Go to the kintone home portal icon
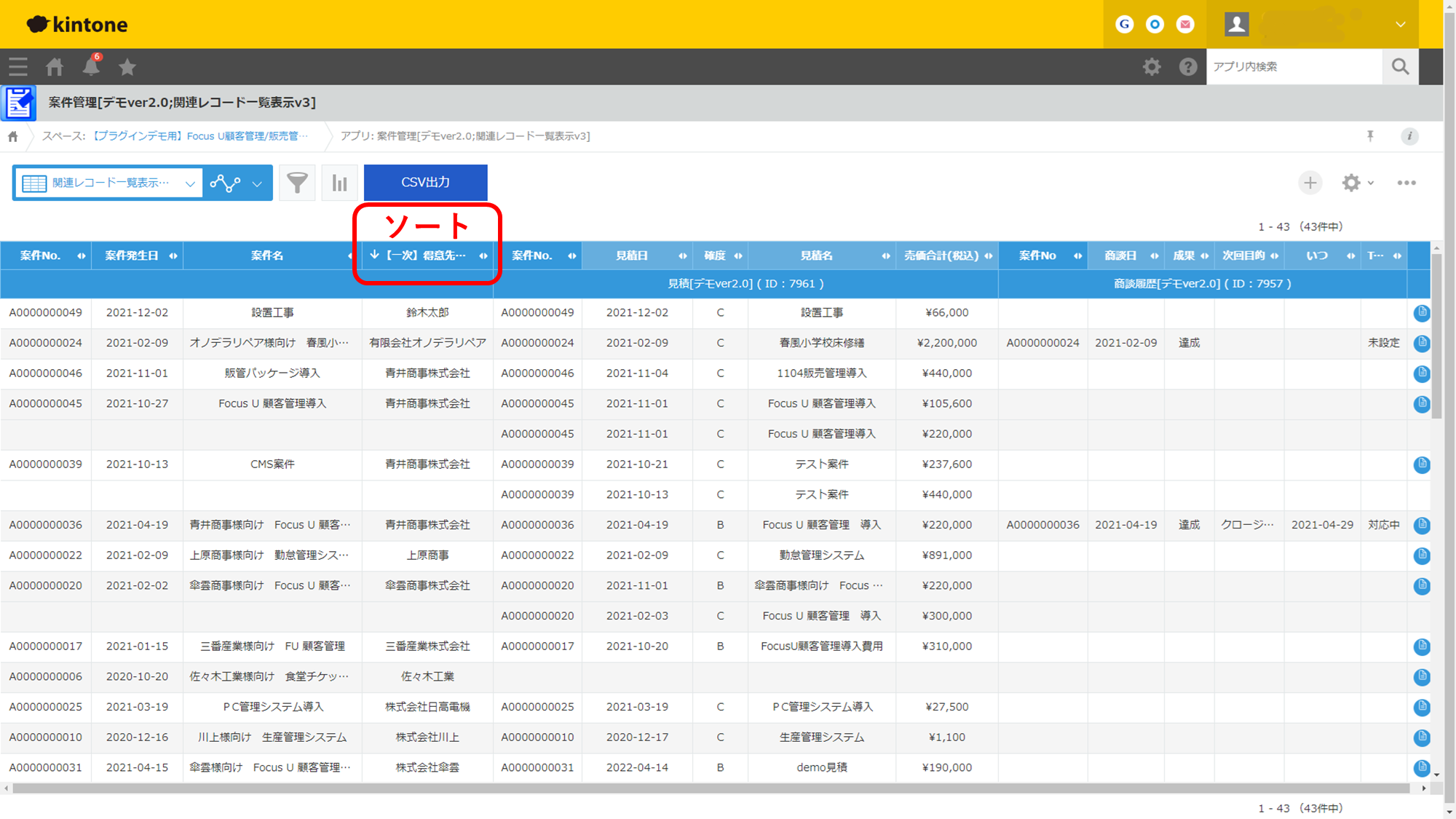The image size is (1456, 819). point(55,67)
